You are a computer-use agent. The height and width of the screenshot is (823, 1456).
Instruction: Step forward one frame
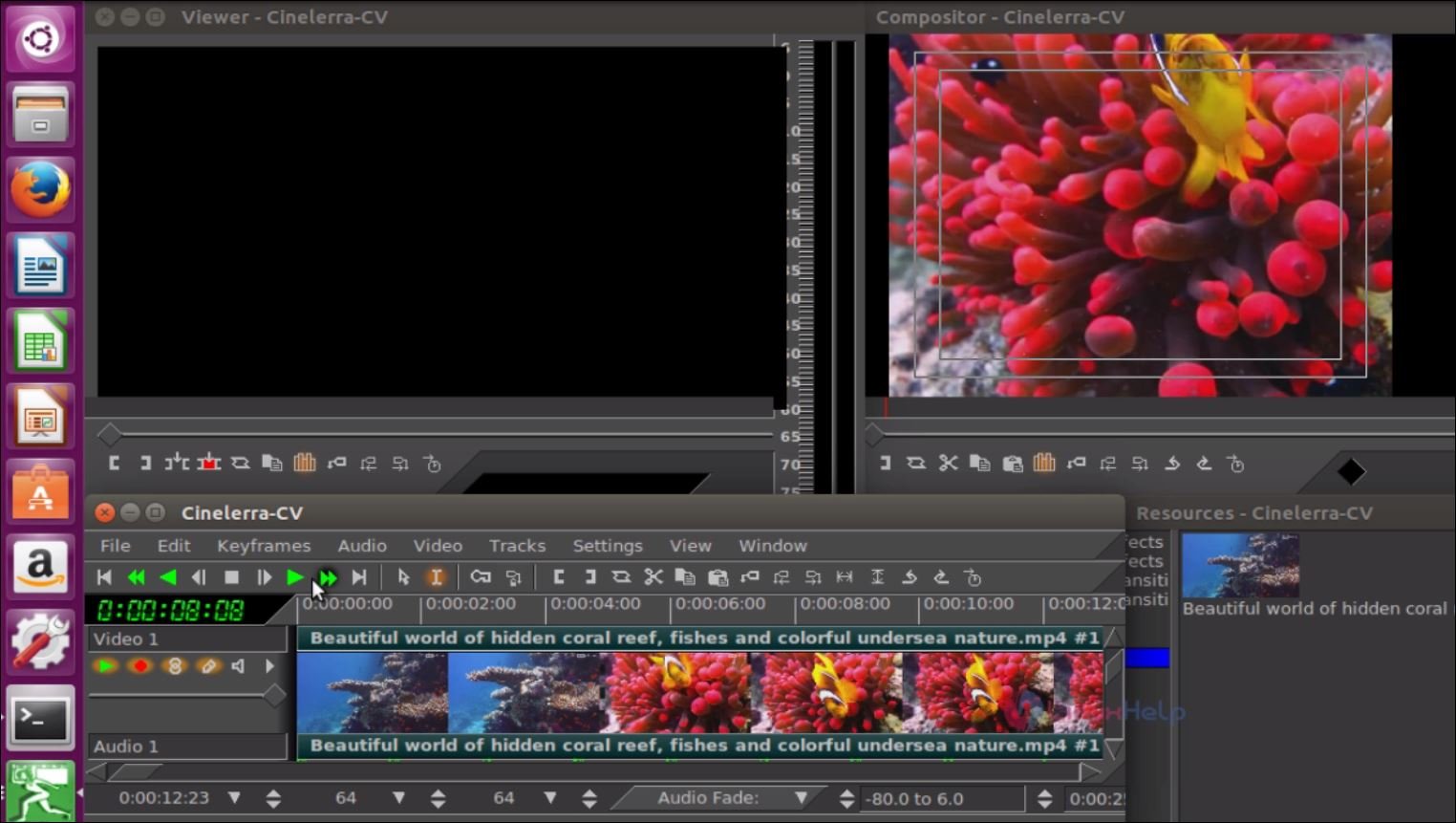click(x=264, y=577)
